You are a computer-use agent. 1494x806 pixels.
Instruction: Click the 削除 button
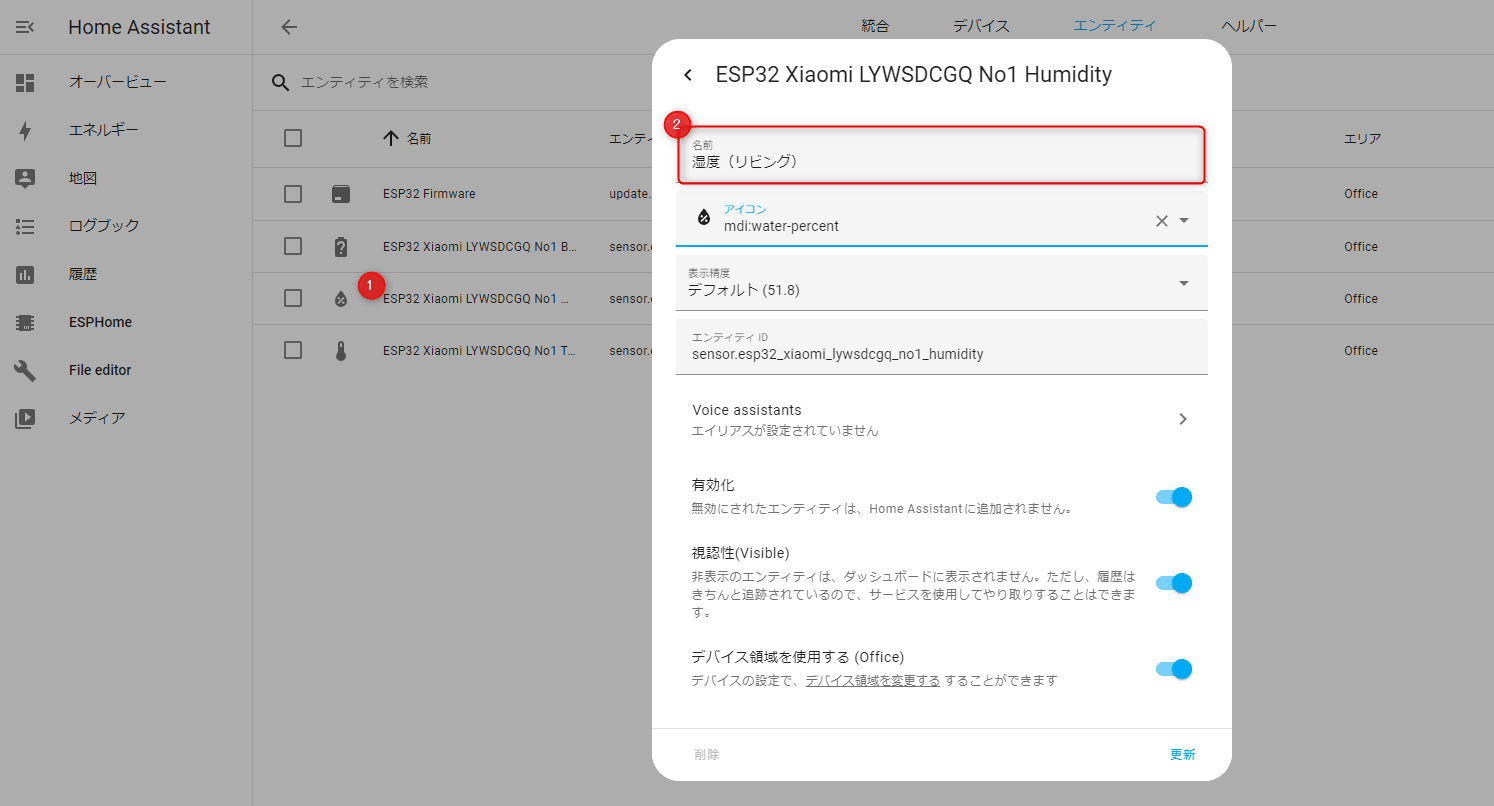(707, 755)
